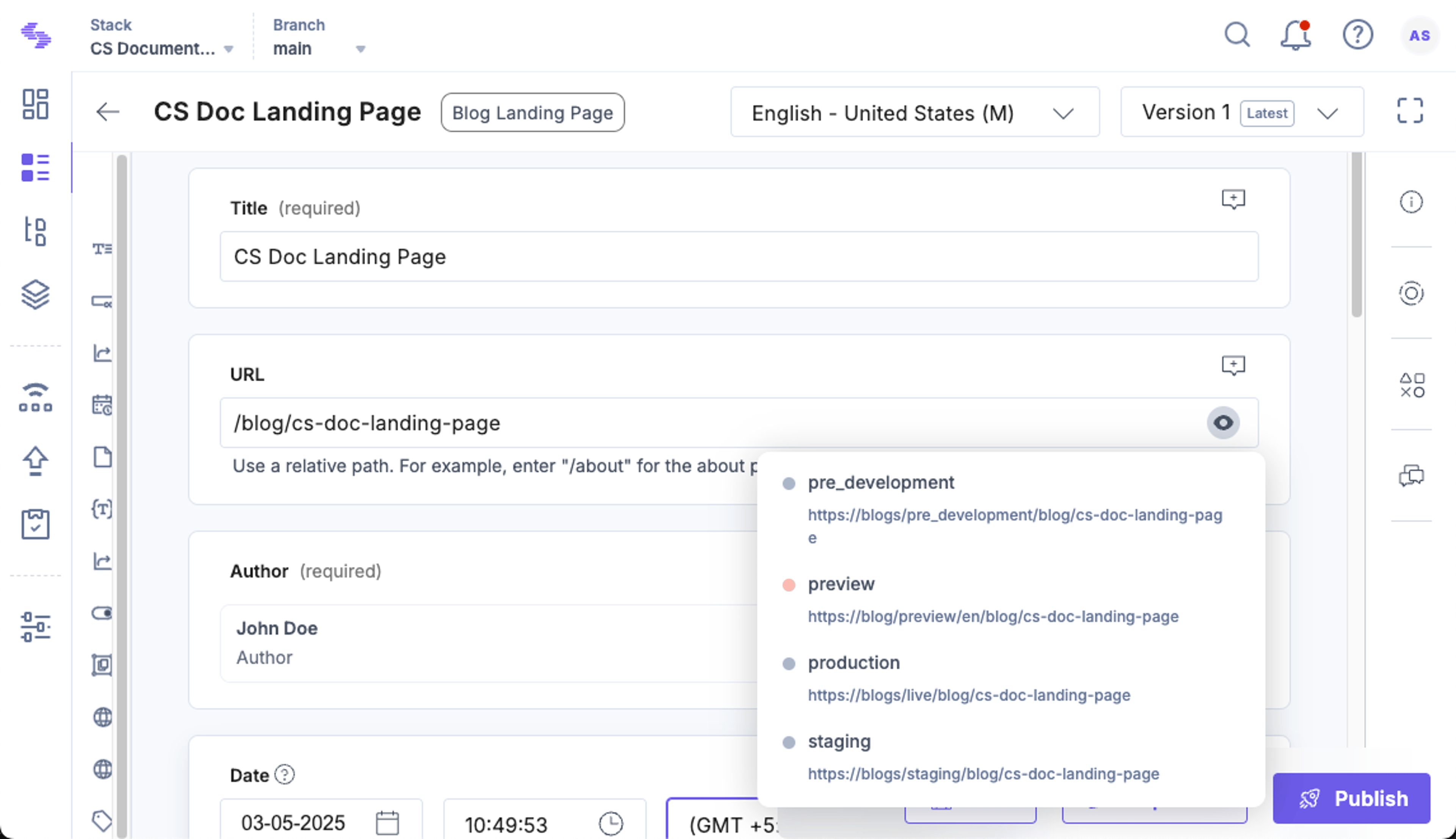Open entry information panel icon
Screen dimensions: 1456x839
pos(1412,202)
